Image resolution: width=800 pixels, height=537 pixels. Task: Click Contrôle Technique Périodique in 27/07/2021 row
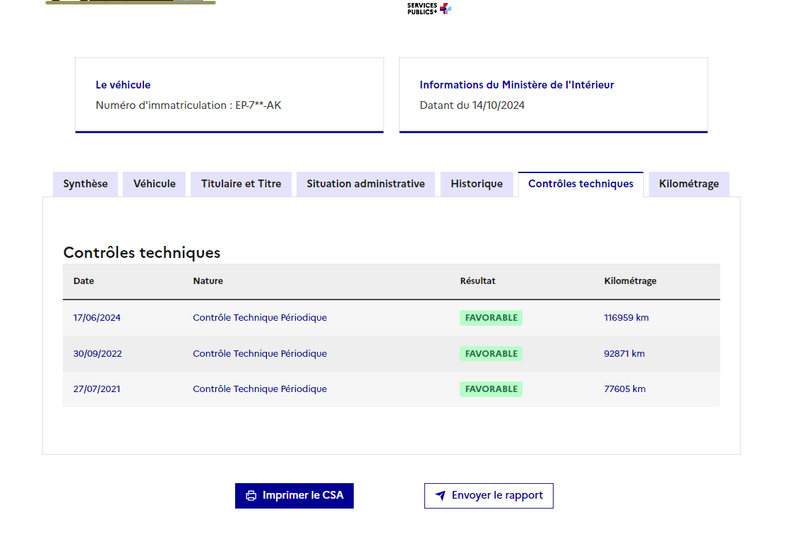pos(260,389)
